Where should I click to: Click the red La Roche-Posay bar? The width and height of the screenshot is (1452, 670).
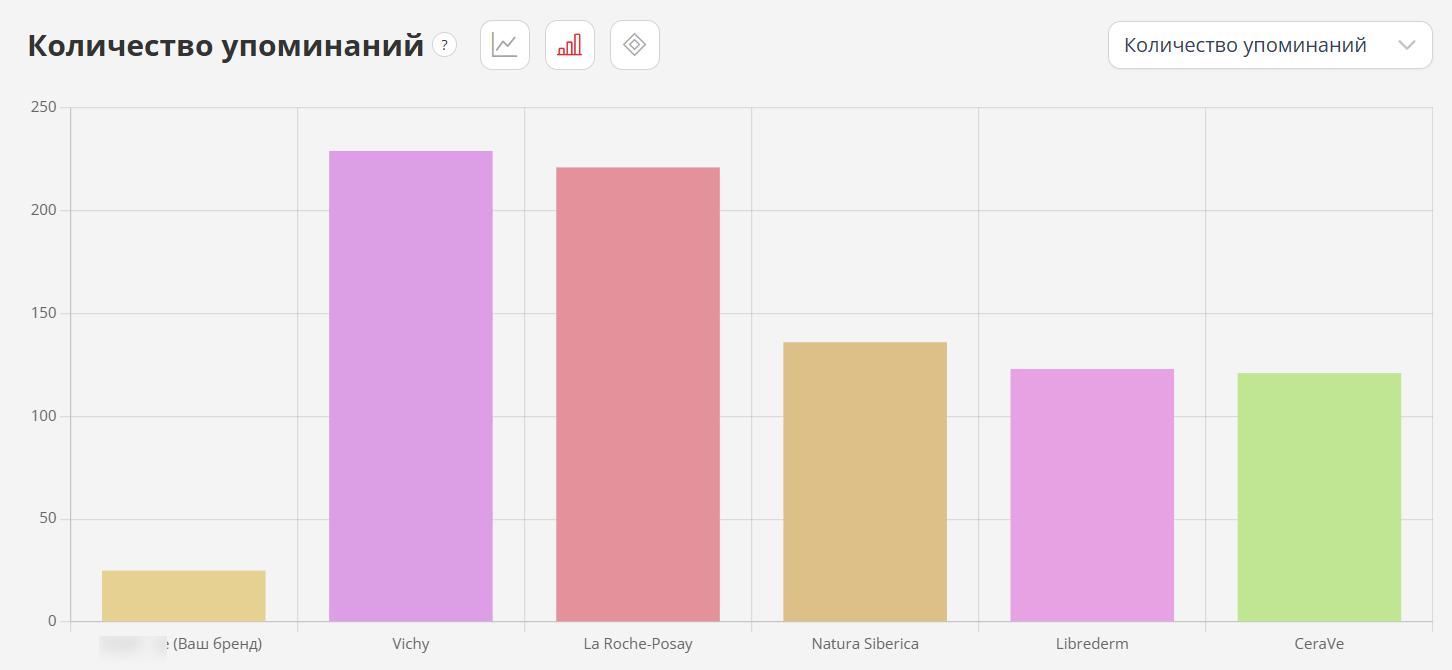tap(638, 394)
